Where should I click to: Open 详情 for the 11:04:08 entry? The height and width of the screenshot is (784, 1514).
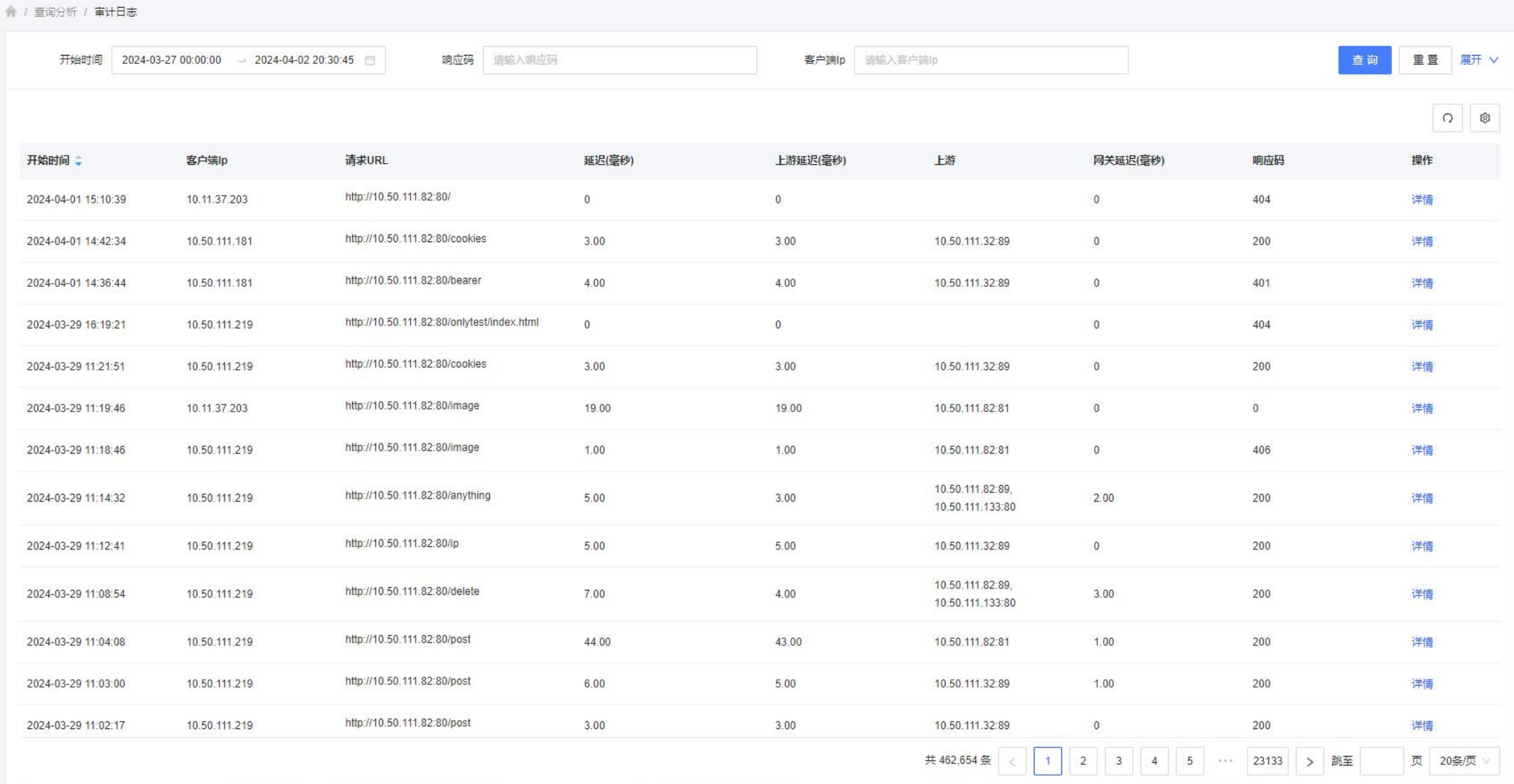1422,642
